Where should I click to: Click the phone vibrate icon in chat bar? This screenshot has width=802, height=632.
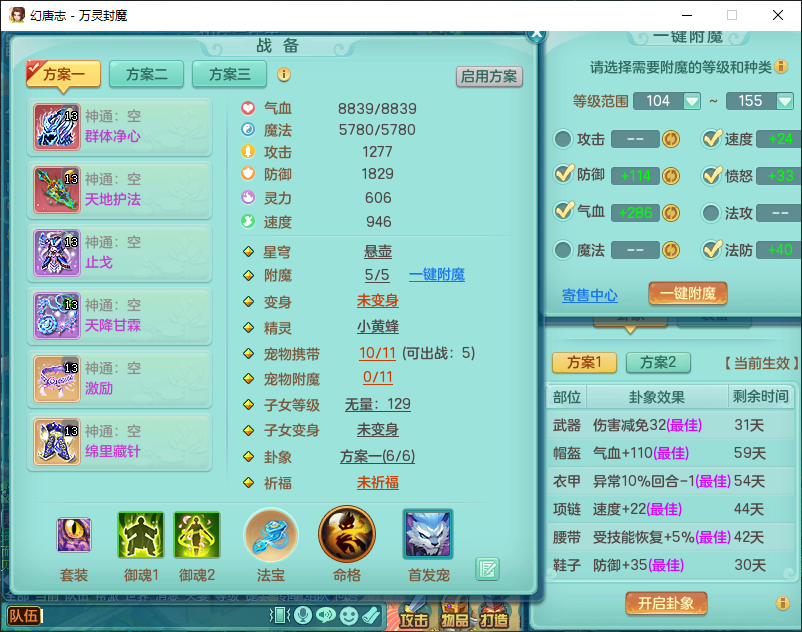point(280,615)
